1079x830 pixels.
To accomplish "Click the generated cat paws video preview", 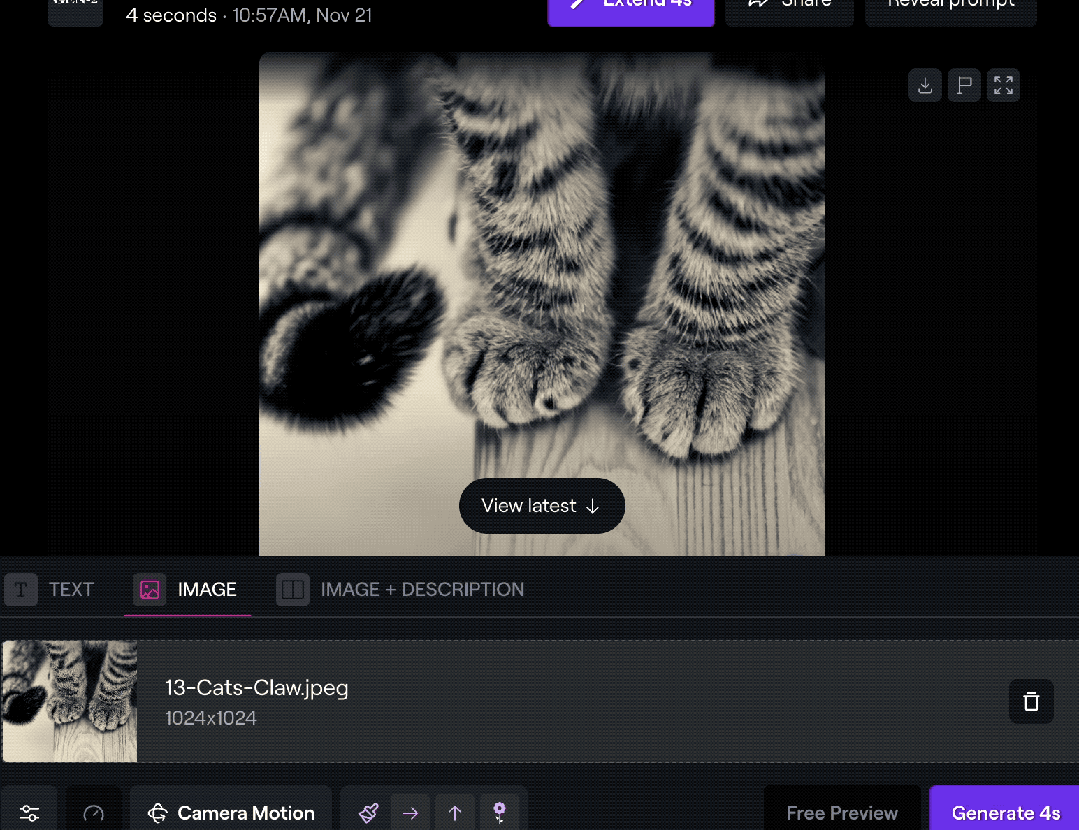I will (542, 304).
